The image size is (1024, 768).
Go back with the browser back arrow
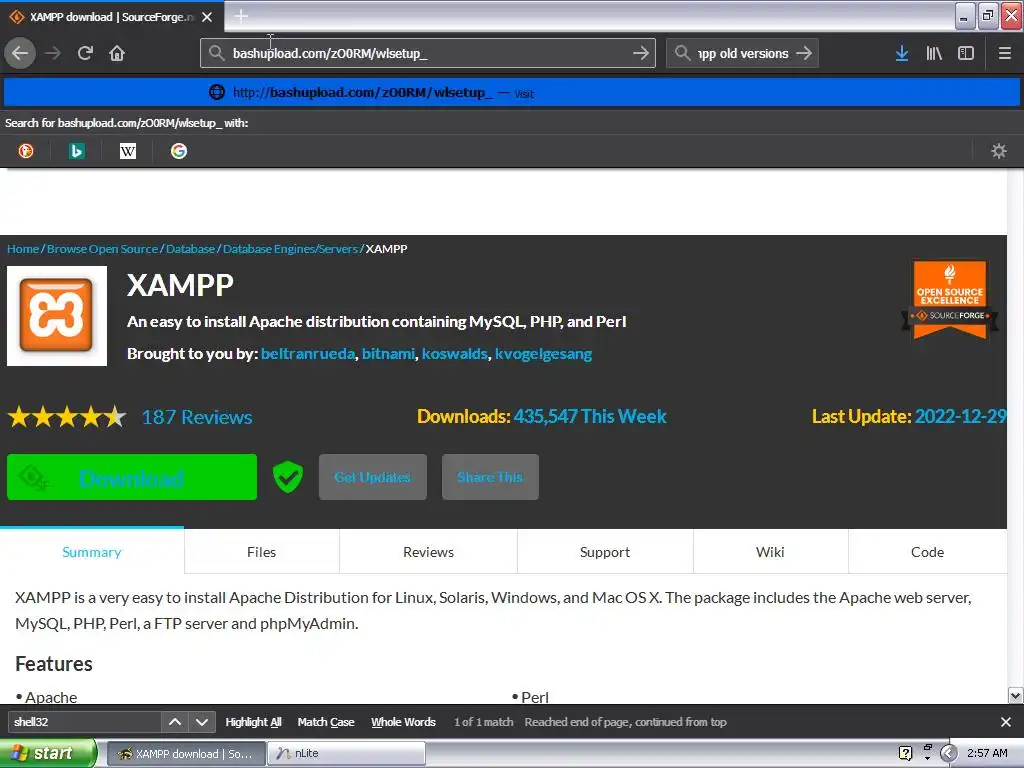20,53
